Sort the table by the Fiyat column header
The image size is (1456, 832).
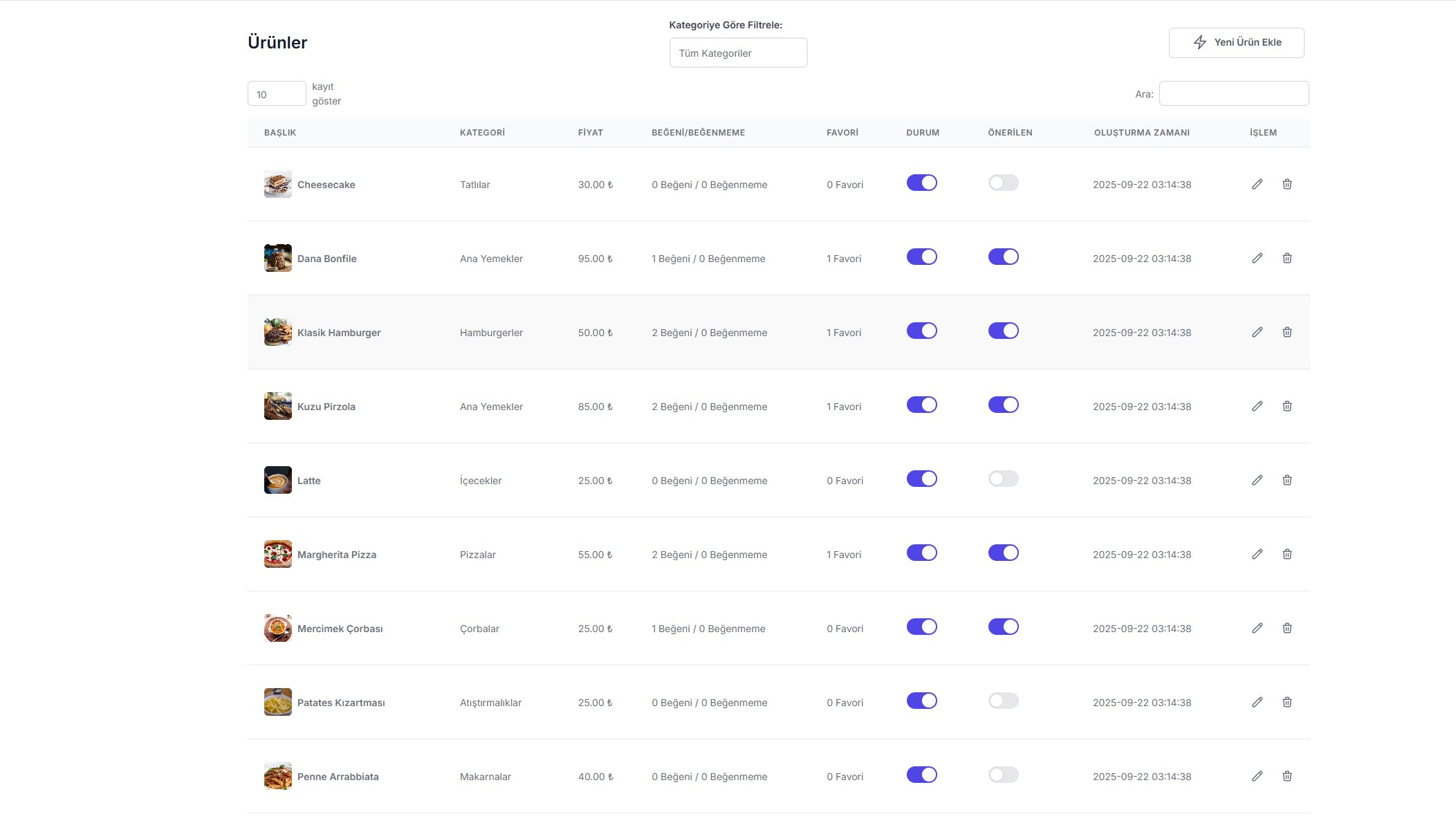pos(590,133)
